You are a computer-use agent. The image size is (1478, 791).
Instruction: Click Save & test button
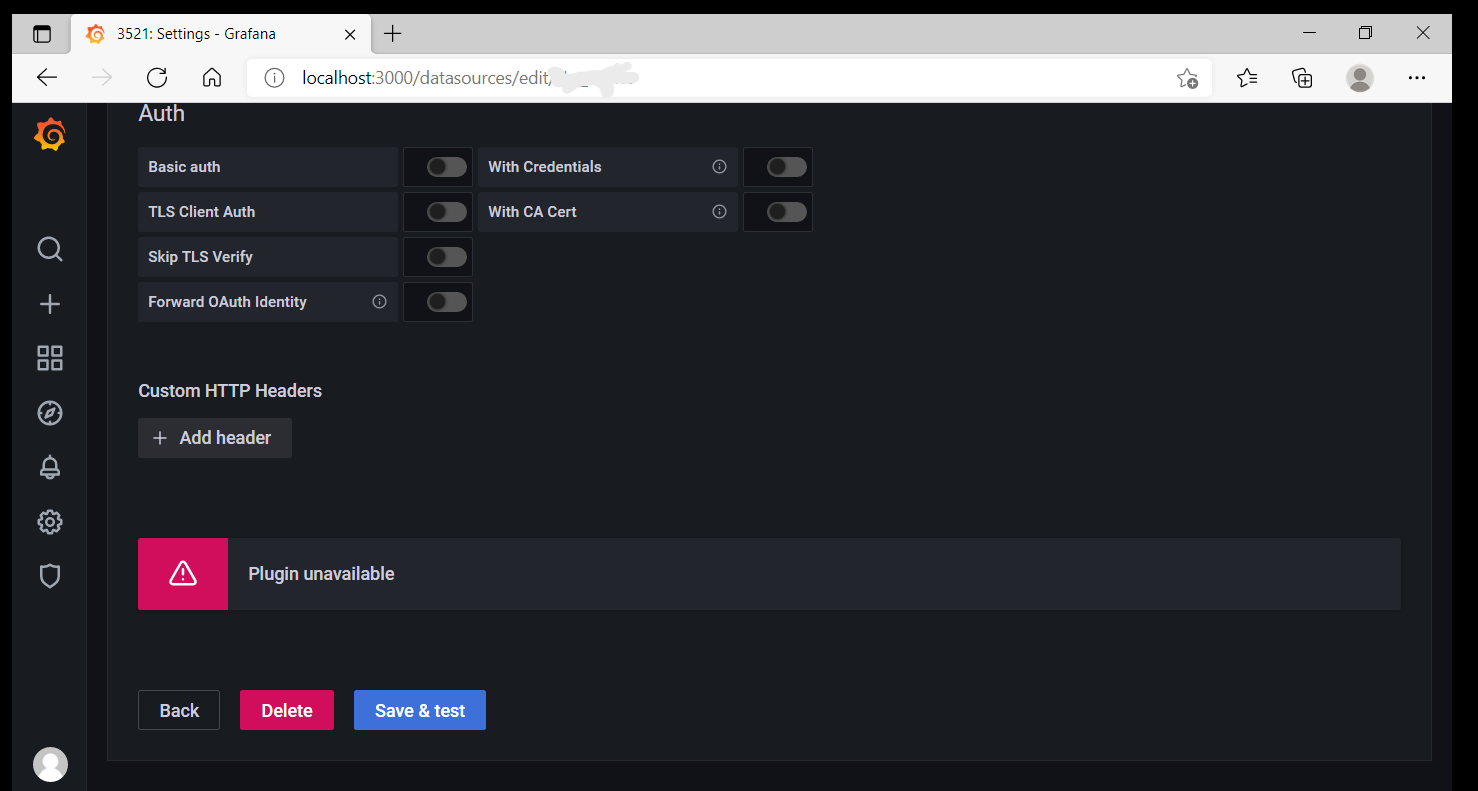point(420,710)
